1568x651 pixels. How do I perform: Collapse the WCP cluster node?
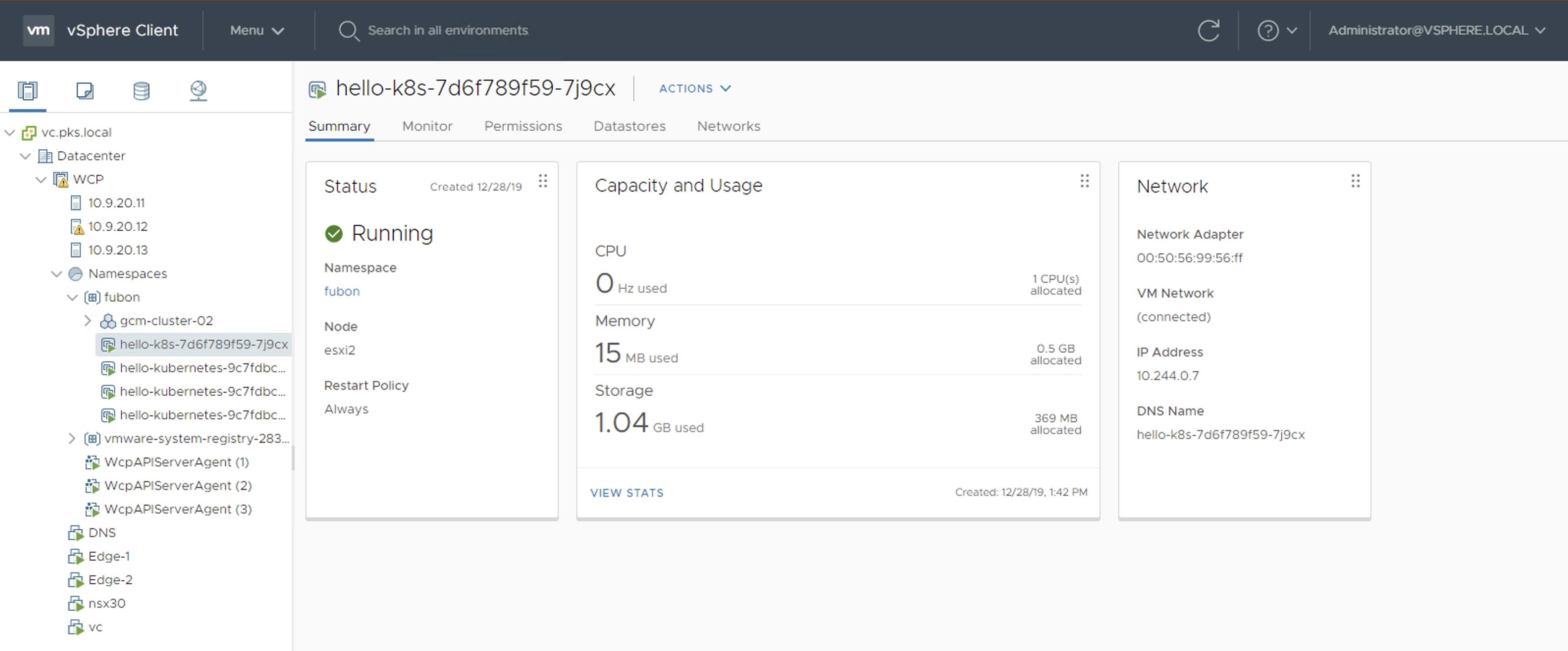(x=41, y=180)
